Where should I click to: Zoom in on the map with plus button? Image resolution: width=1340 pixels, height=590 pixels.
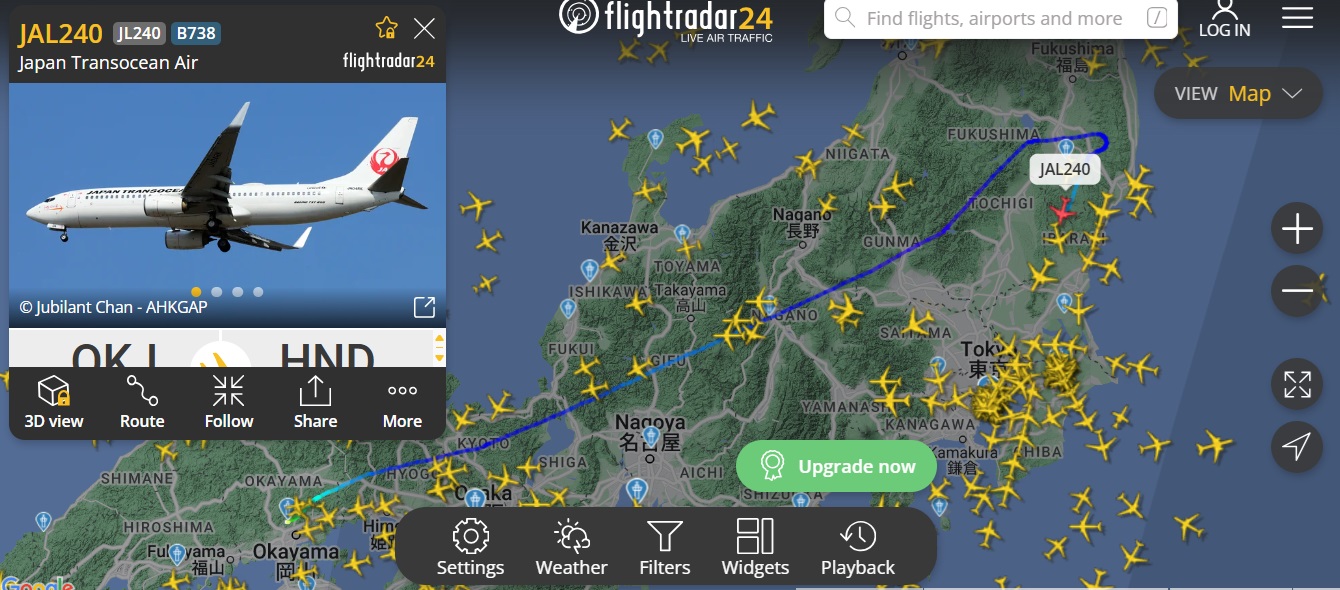(x=1297, y=230)
